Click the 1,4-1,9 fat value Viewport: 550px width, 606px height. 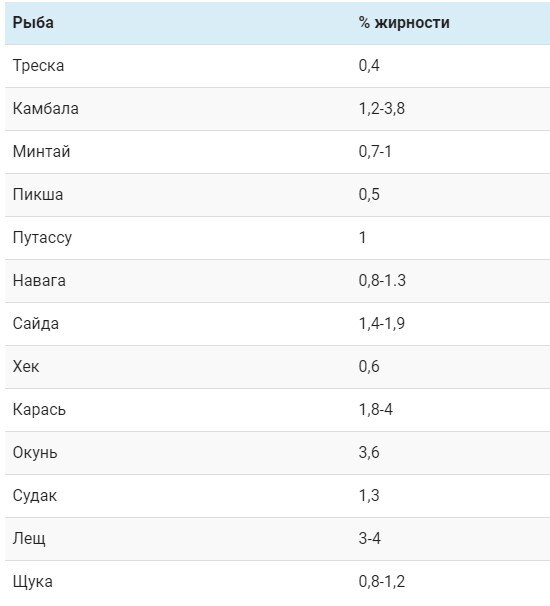[381, 323]
